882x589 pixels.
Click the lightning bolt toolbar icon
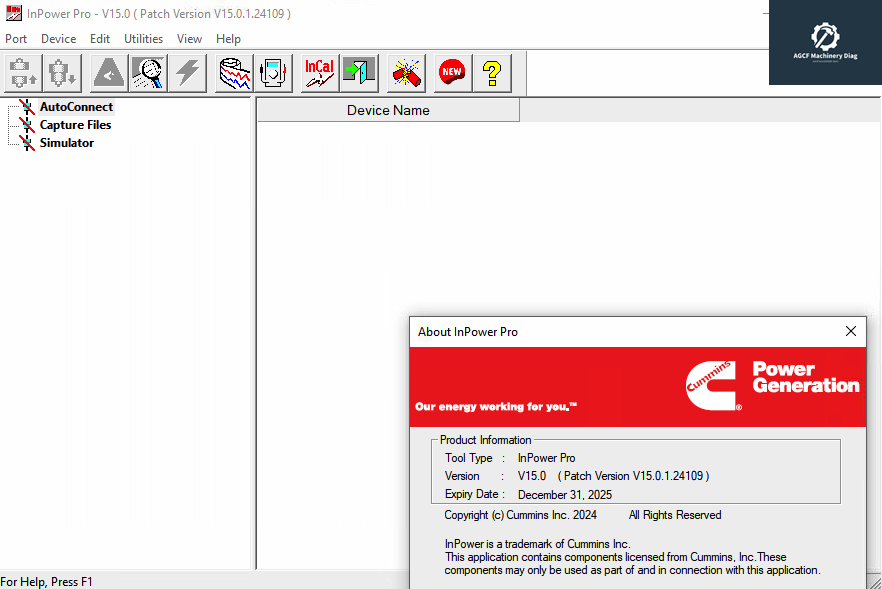[187, 73]
